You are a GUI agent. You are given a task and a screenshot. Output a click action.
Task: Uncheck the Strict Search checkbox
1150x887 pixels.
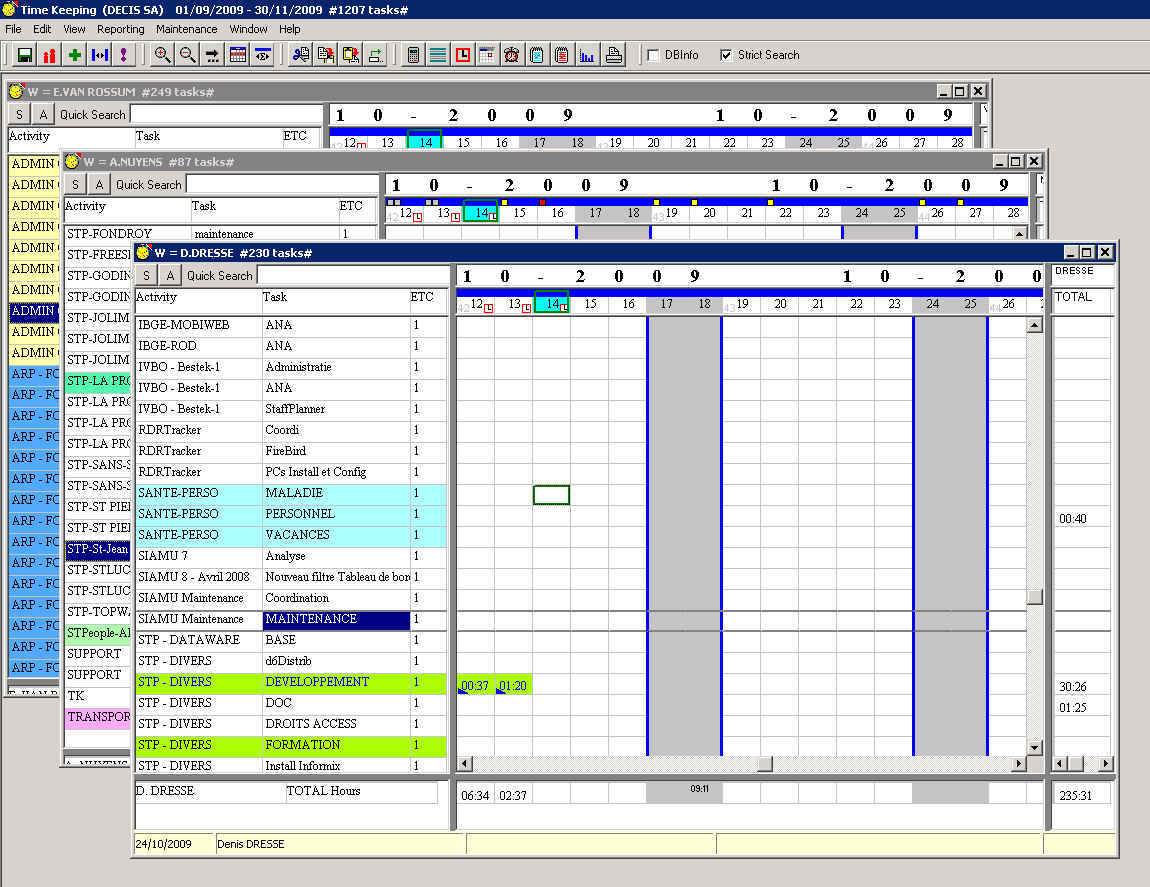tap(727, 55)
